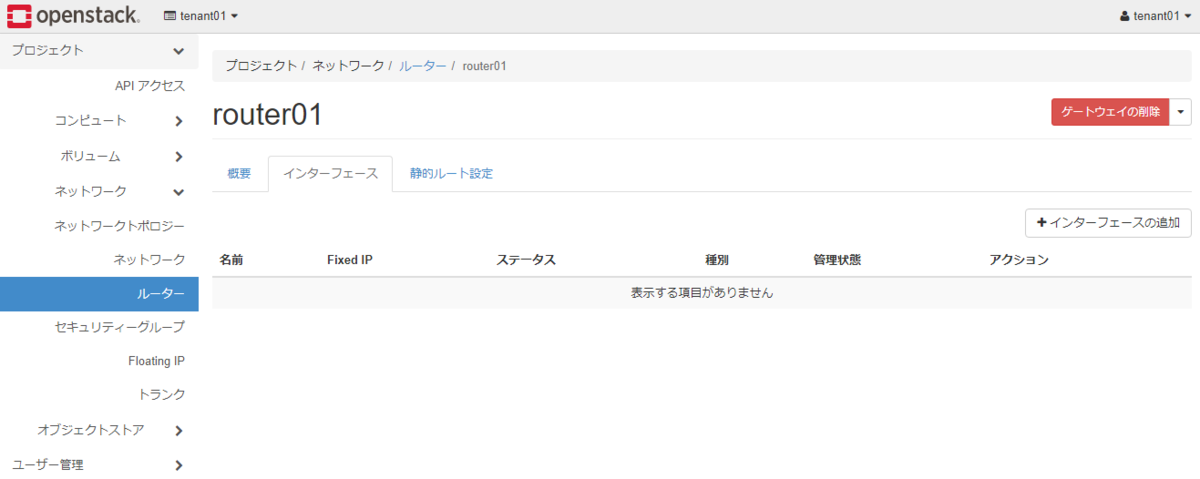Open セキュリティーグループ page
The image size is (1200, 479).
[119, 327]
